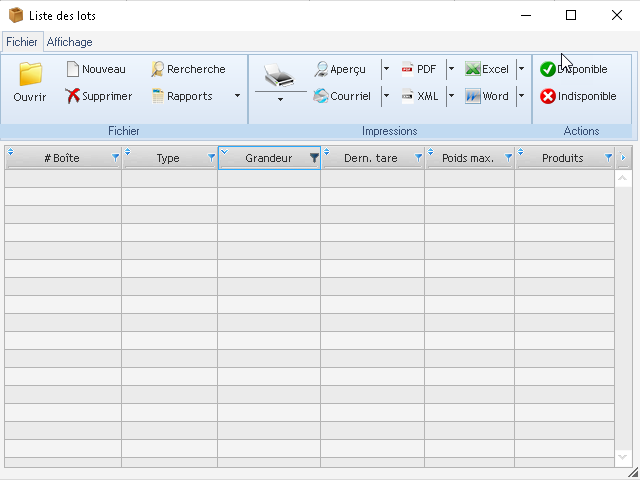Image resolution: width=640 pixels, height=480 pixels.
Task: Open print preview with Aperçu
Action: [340, 69]
